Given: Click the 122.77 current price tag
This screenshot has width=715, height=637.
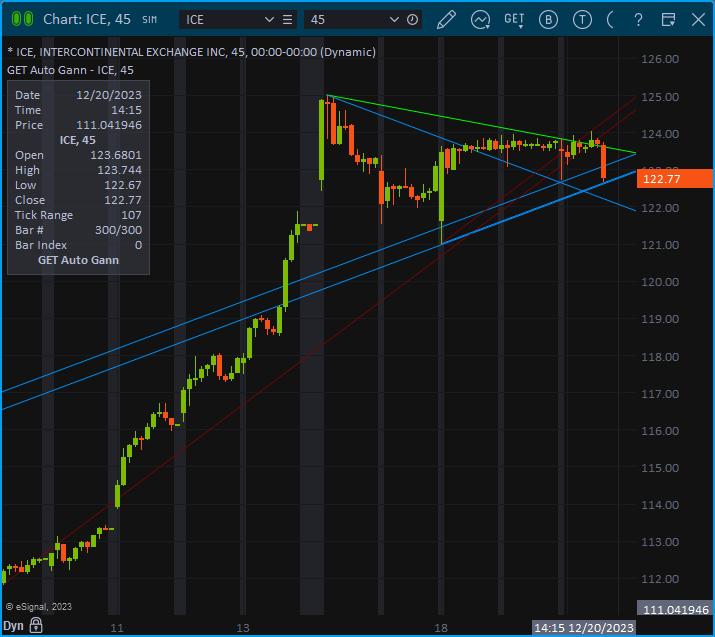Looking at the screenshot, I should [674, 179].
